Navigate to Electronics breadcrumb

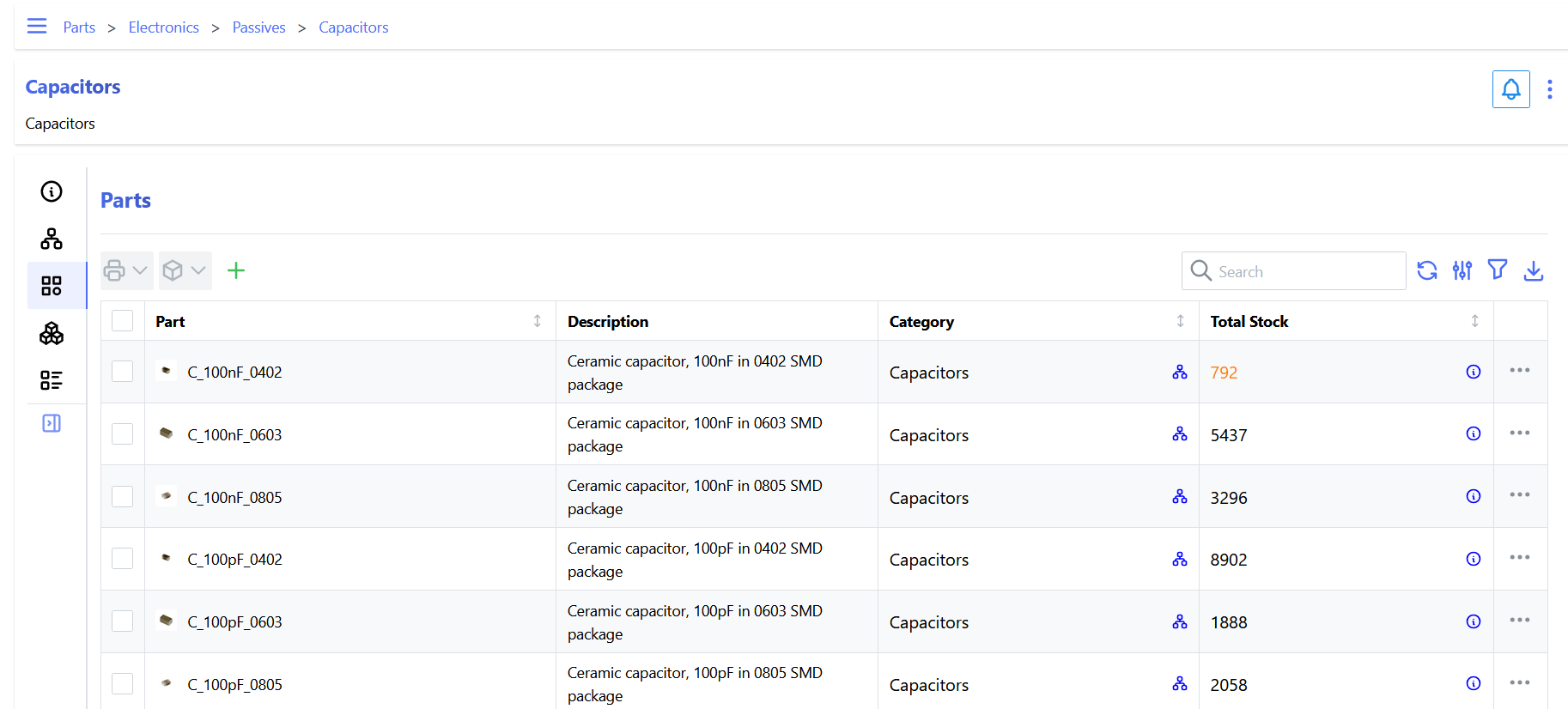point(163,27)
